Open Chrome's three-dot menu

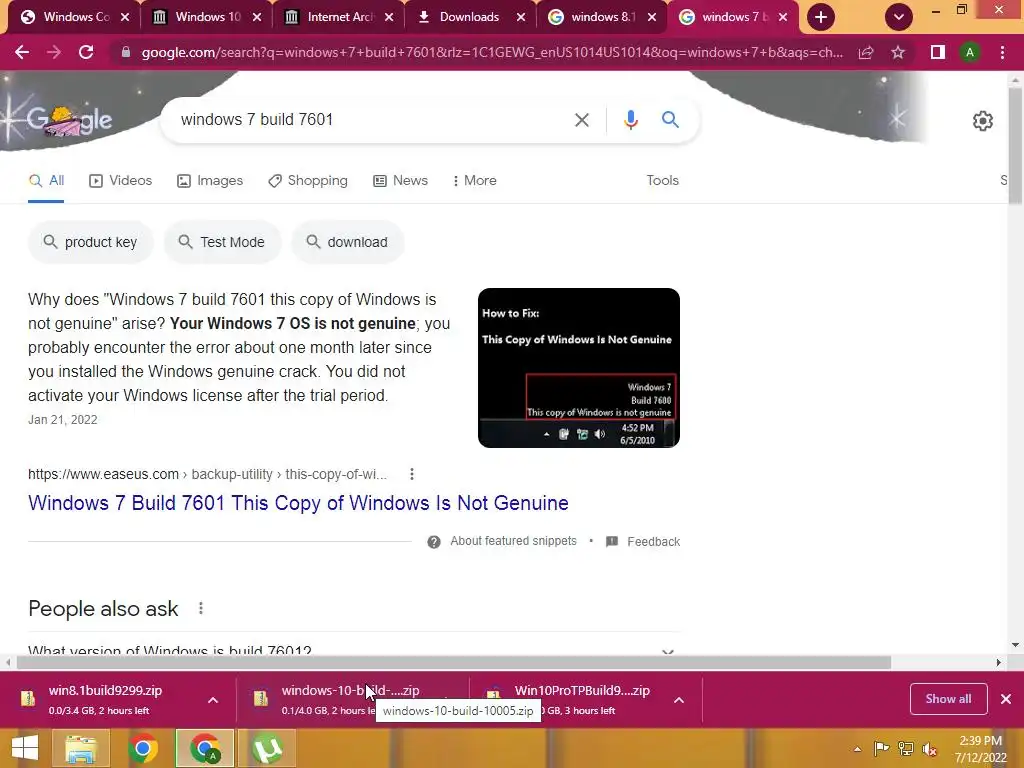[x=1002, y=52]
